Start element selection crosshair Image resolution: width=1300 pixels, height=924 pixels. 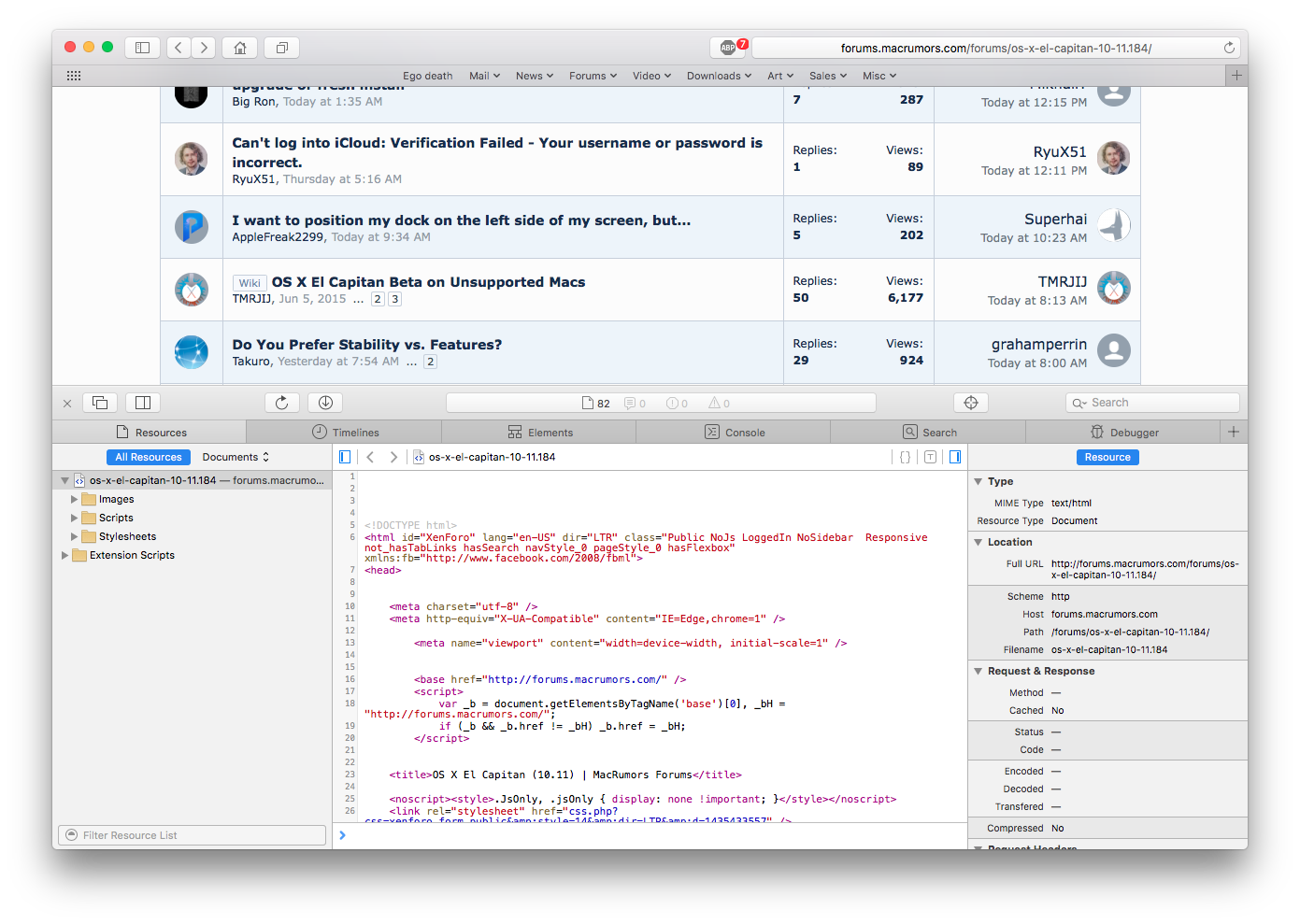[971, 403]
